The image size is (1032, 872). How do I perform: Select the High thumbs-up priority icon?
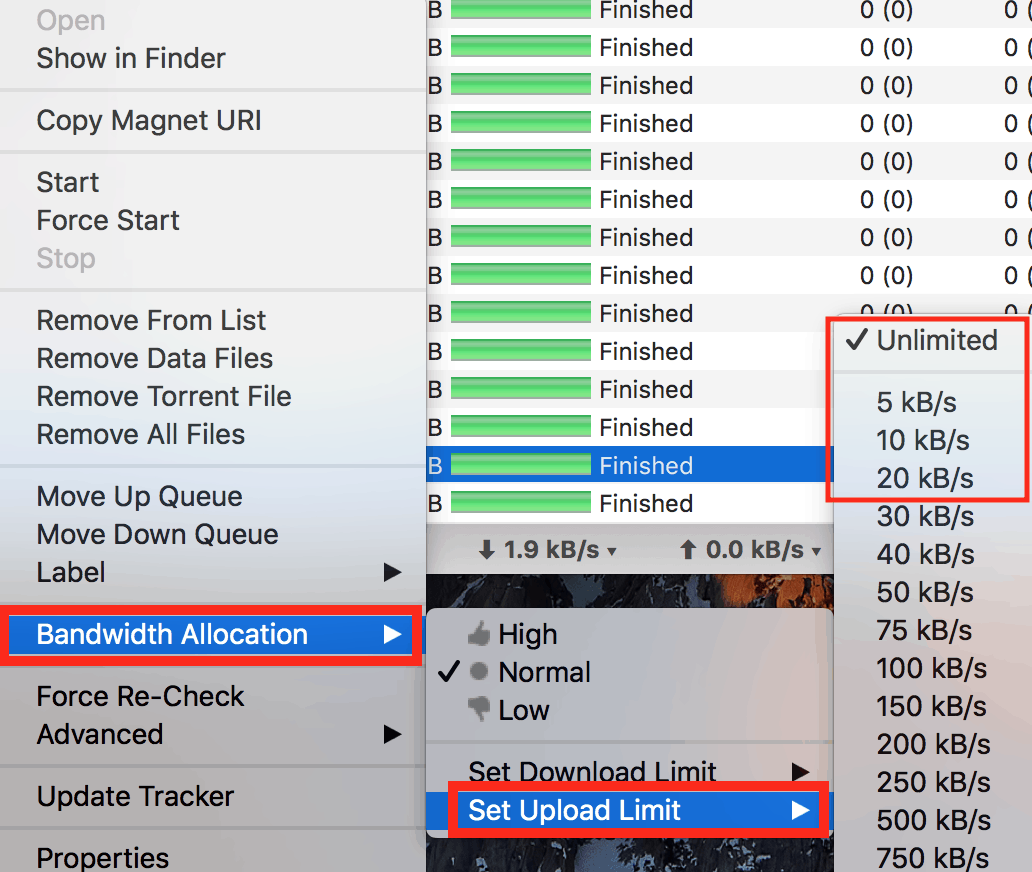pyautogui.click(x=480, y=634)
